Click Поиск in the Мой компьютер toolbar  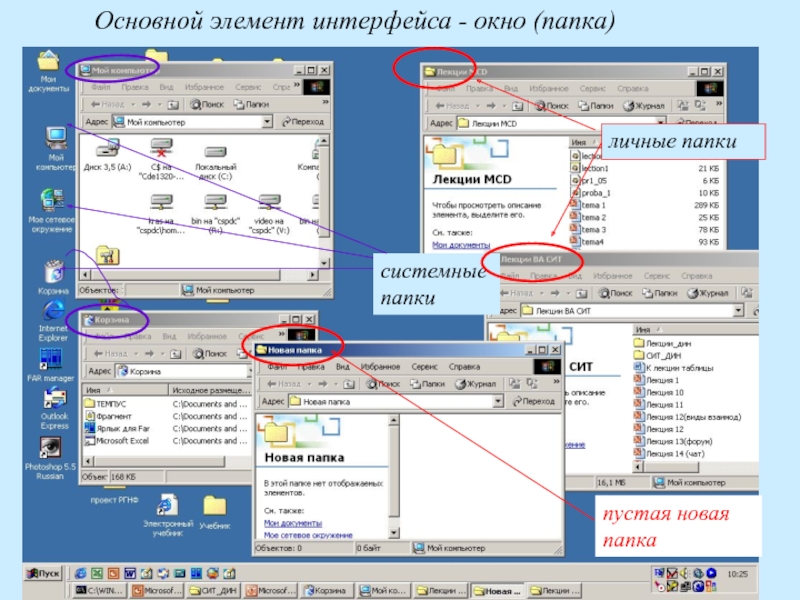click(207, 104)
